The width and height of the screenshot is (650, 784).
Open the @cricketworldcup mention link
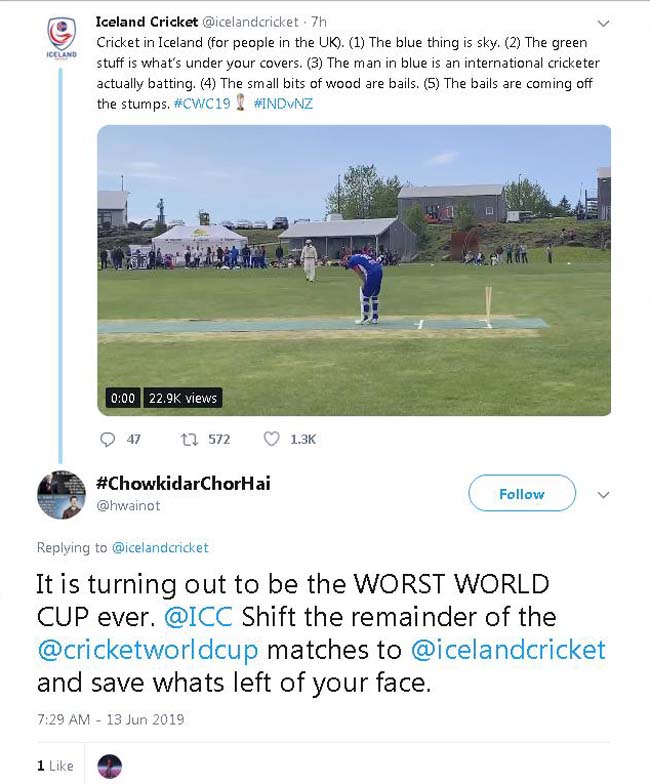click(148, 650)
